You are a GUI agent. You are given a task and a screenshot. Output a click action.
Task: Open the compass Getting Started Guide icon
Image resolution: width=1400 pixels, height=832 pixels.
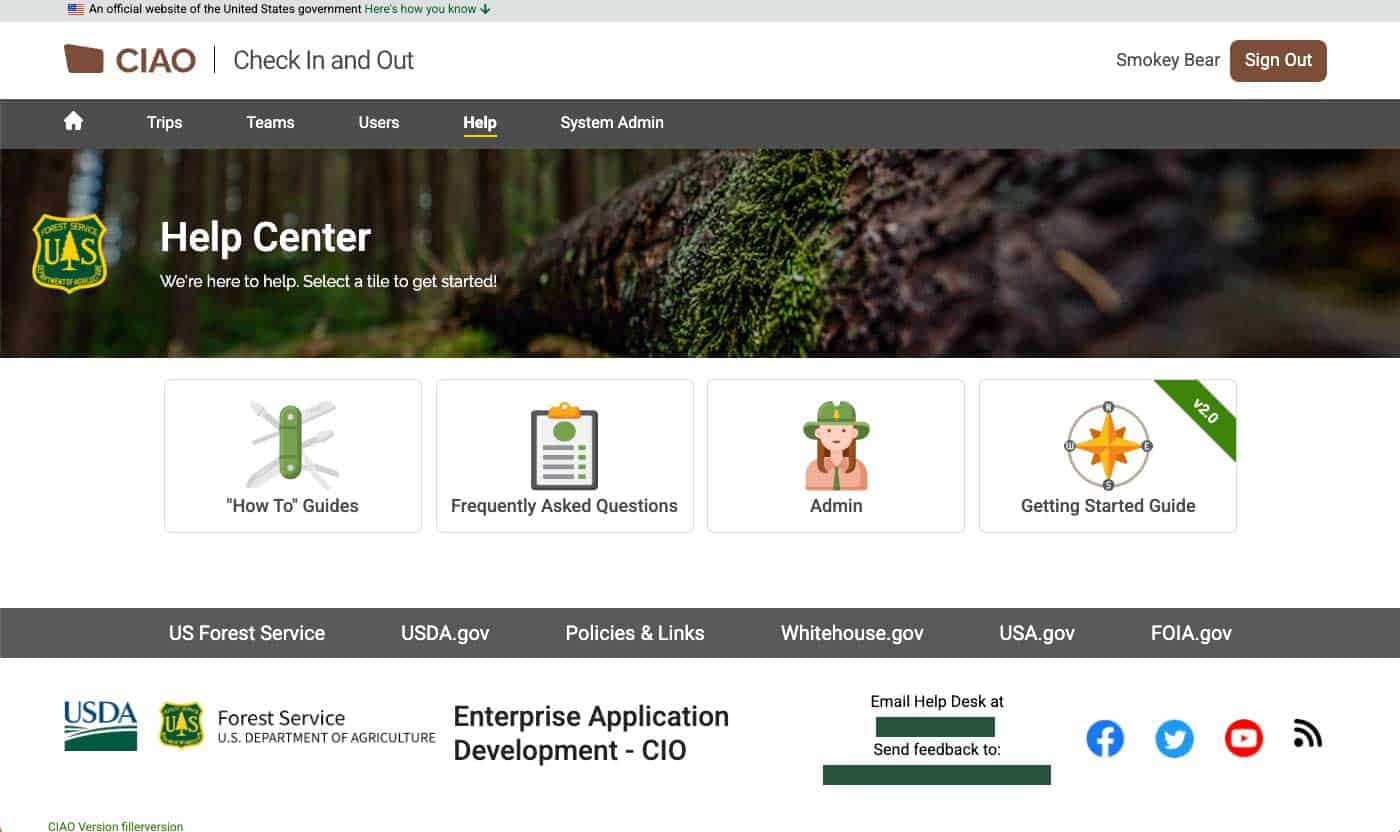[1107, 446]
